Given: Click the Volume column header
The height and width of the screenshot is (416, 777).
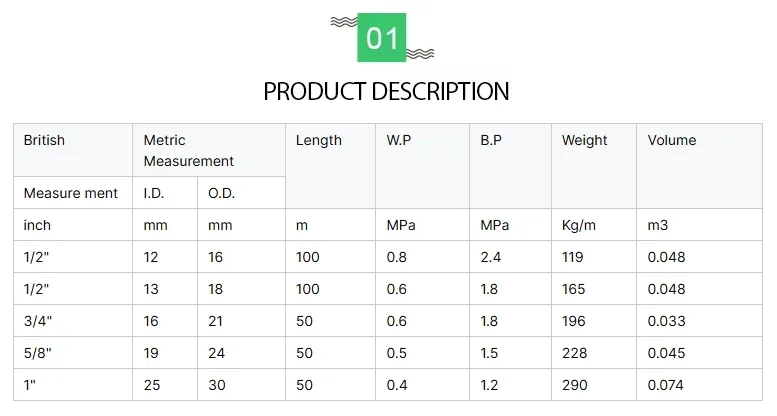Looking at the screenshot, I should (672, 140).
